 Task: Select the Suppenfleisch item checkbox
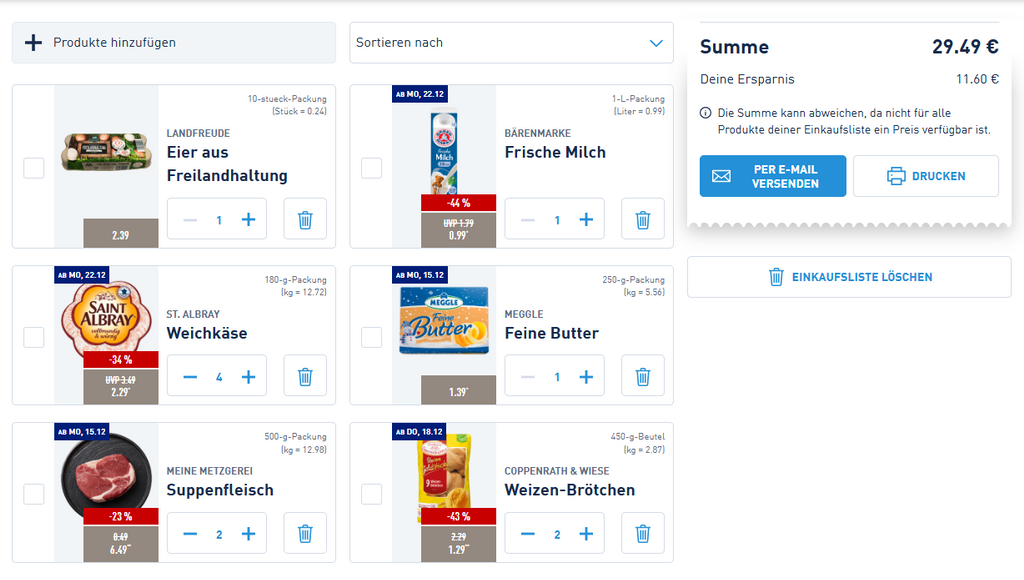(34, 493)
